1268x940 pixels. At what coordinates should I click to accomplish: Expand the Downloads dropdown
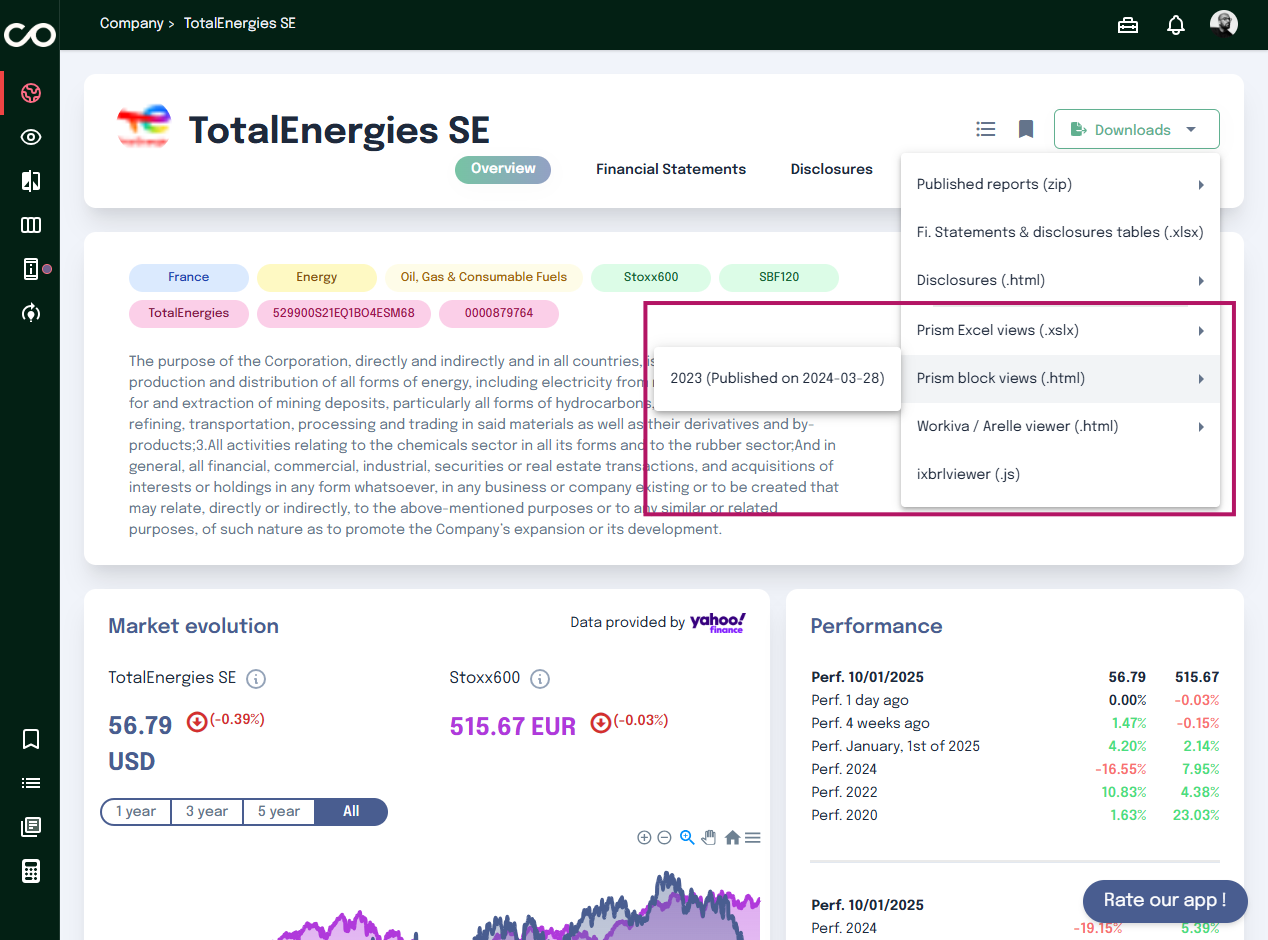pyautogui.click(x=1136, y=129)
